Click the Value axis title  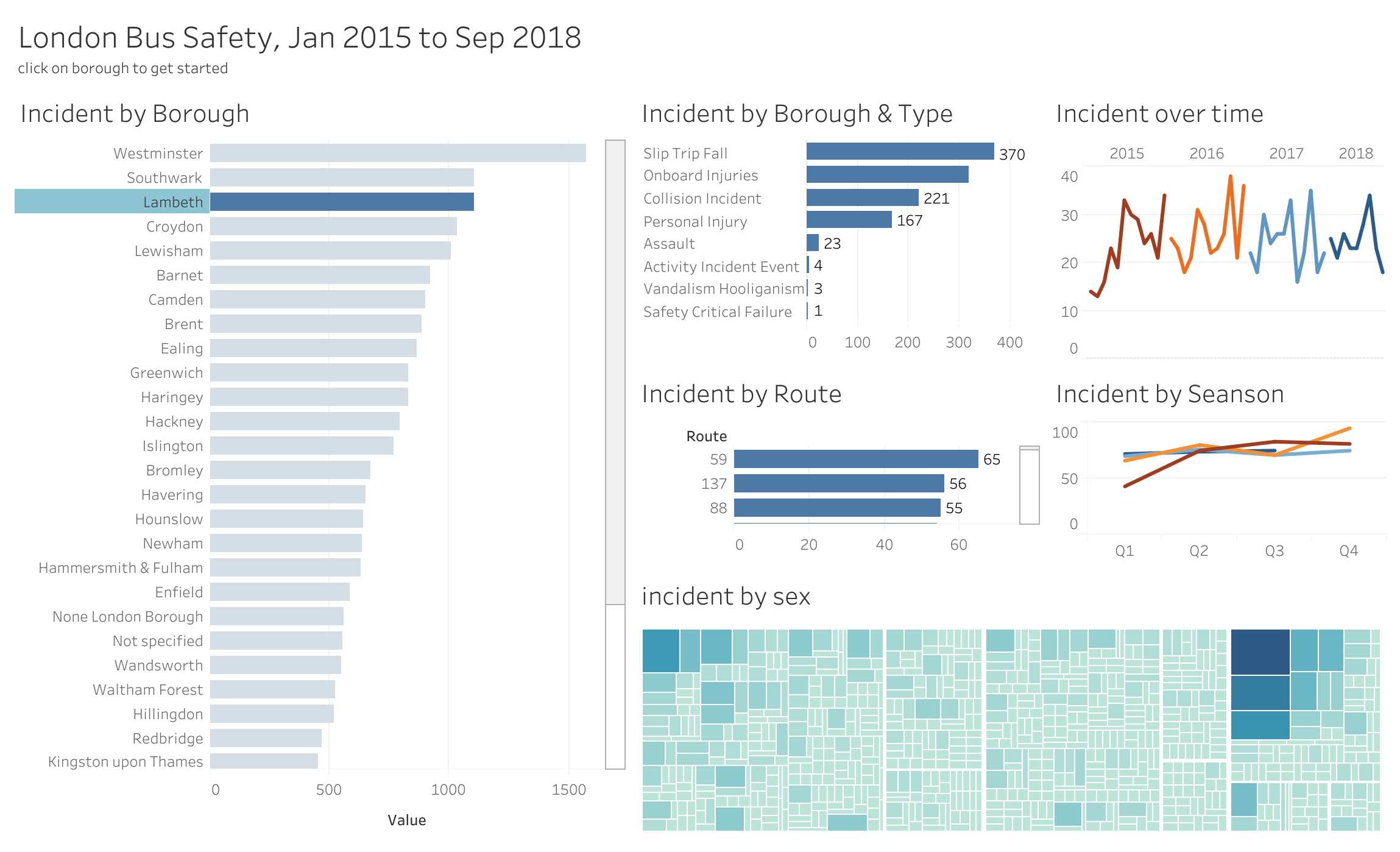tap(407, 820)
